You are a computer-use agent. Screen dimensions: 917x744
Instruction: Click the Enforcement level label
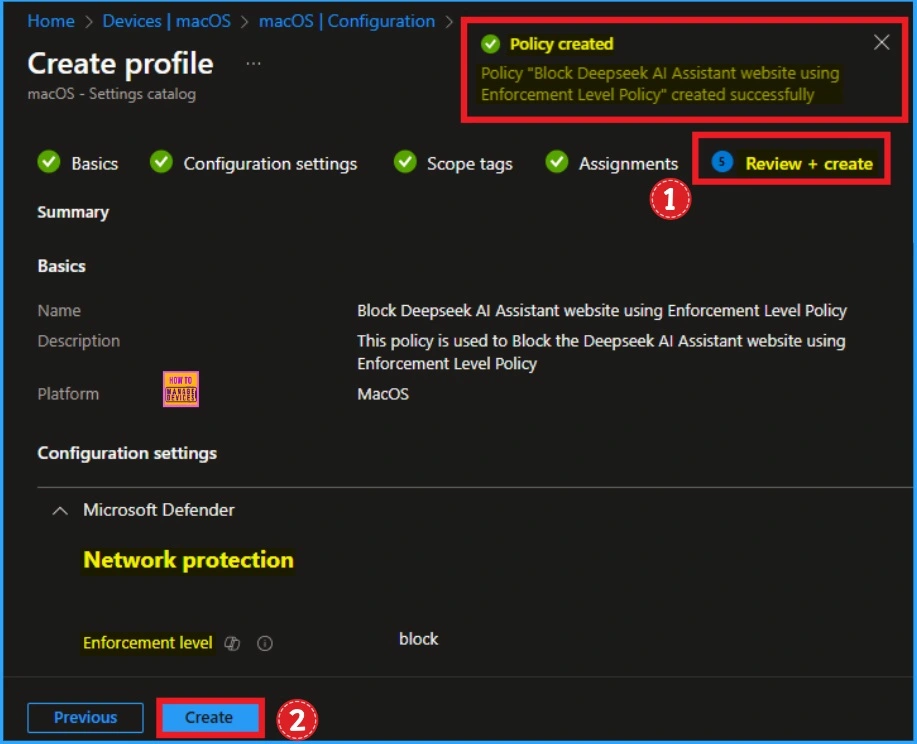click(147, 643)
